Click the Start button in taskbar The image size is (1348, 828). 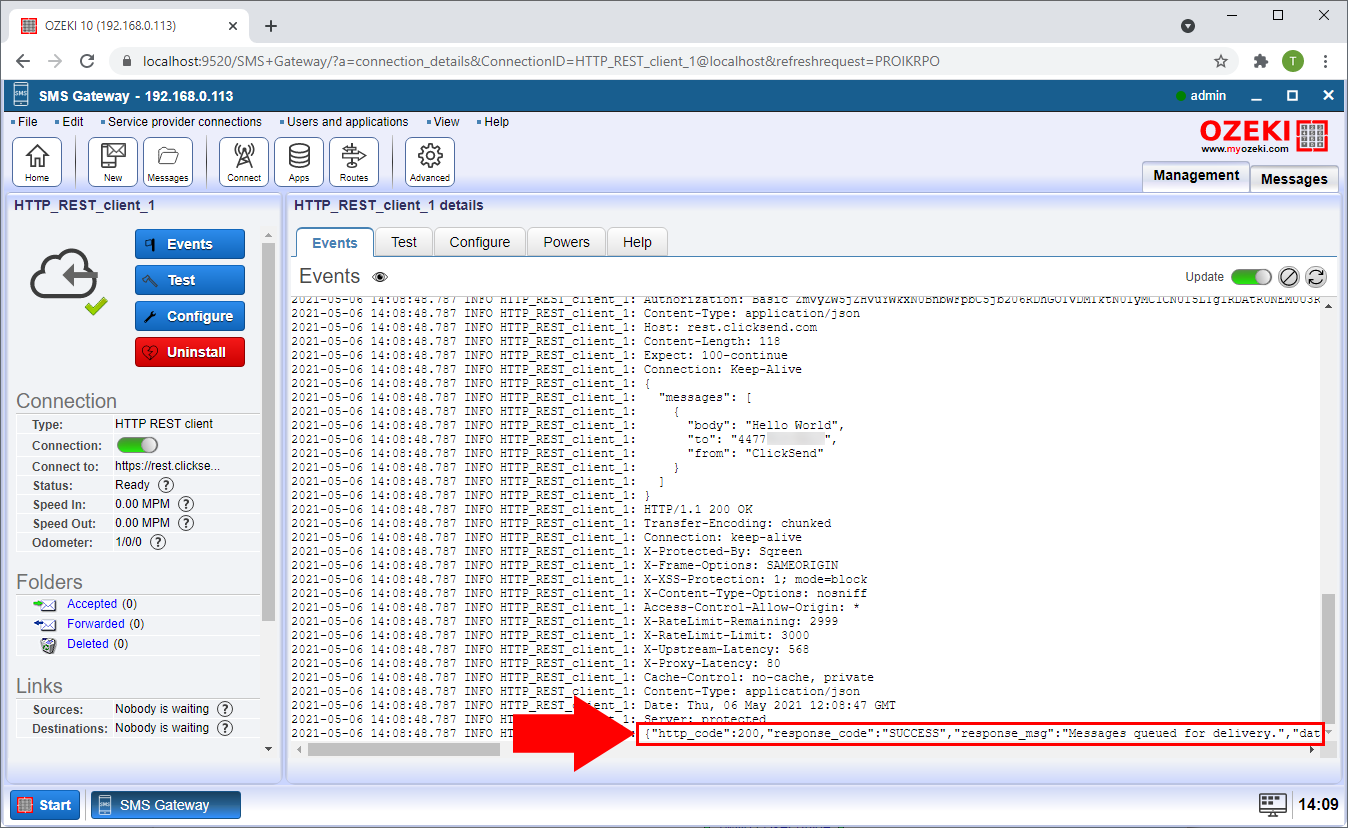tap(44, 805)
